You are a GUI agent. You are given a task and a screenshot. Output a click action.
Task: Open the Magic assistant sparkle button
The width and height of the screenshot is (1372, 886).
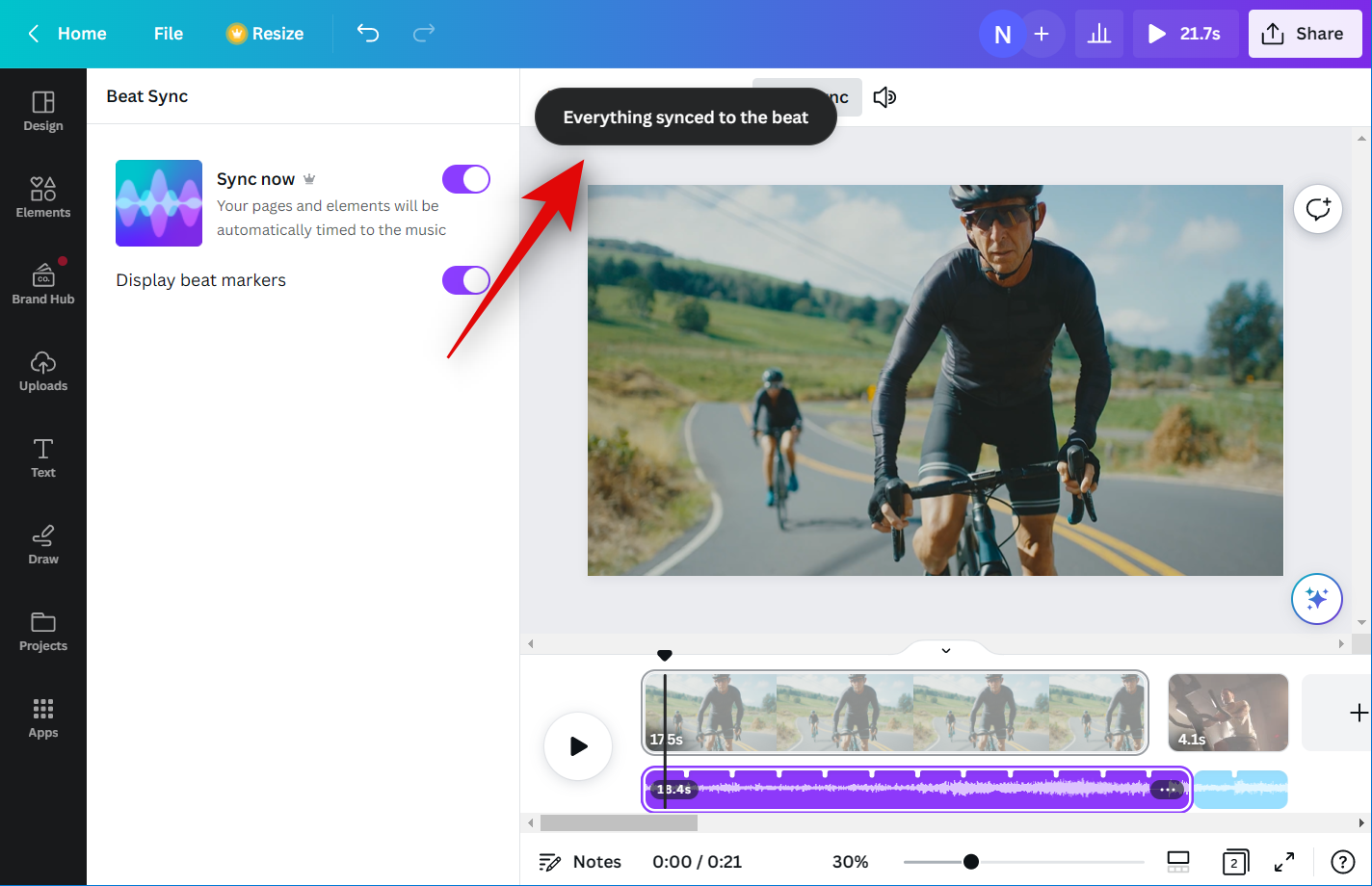click(1316, 599)
